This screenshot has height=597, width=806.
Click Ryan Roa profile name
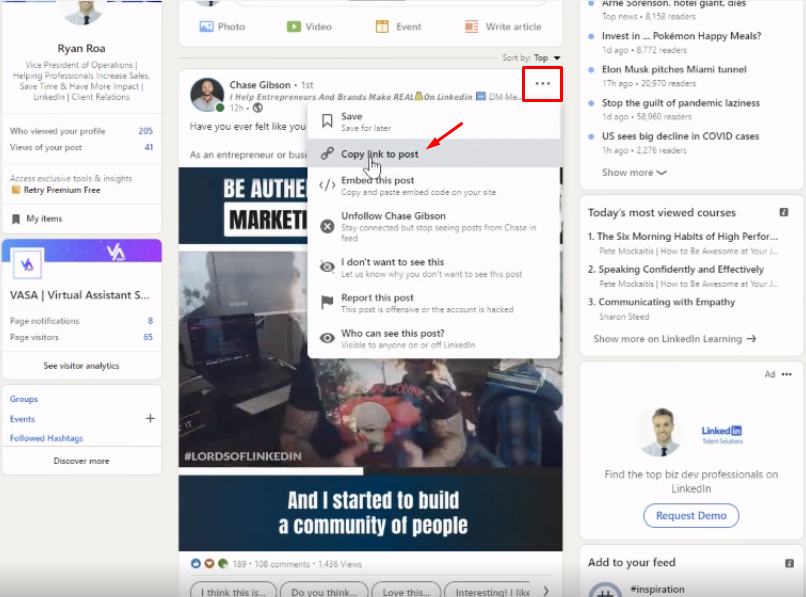[81, 48]
